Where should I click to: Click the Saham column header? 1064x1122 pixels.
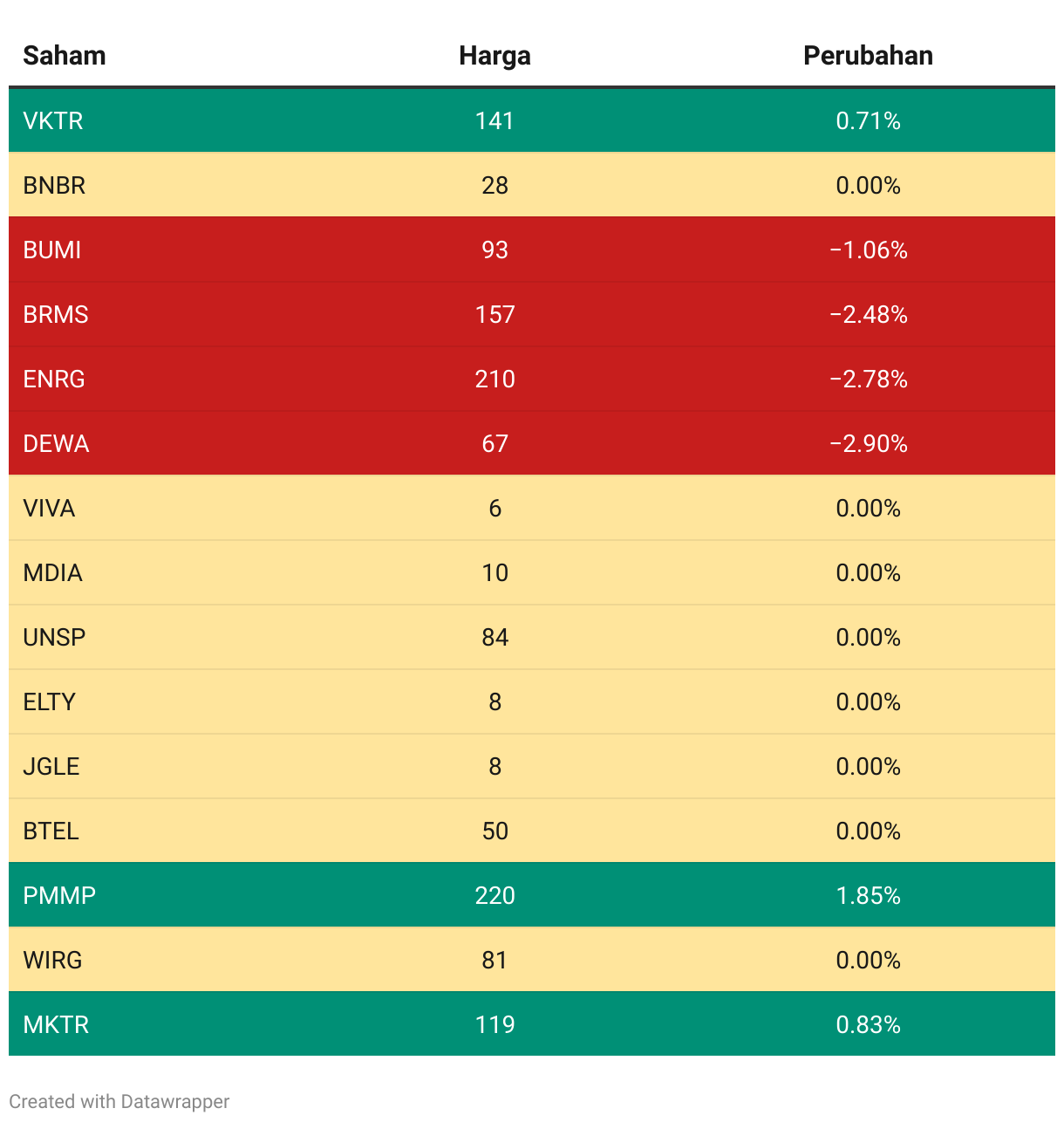coord(65,56)
